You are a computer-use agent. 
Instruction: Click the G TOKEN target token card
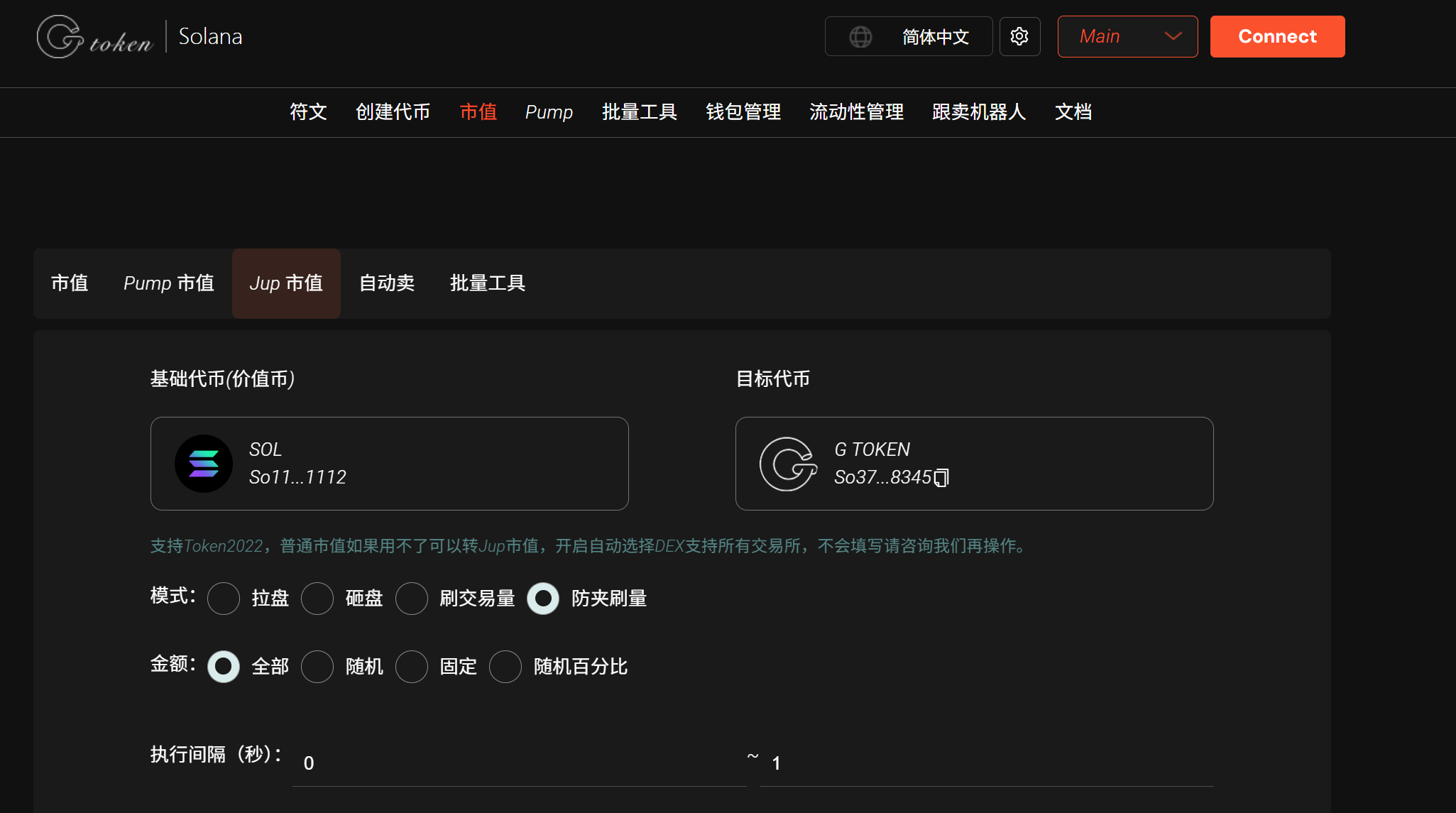pos(975,464)
